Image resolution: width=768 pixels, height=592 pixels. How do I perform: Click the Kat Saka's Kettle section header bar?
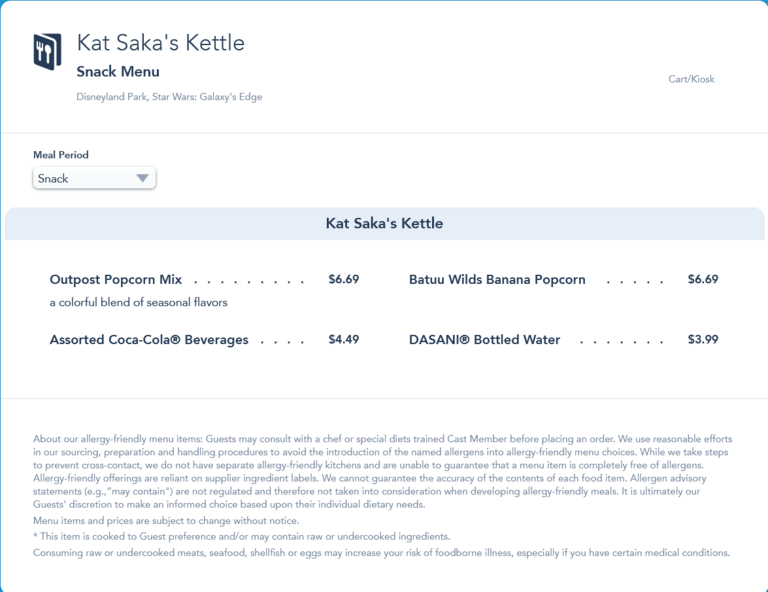pos(384,224)
